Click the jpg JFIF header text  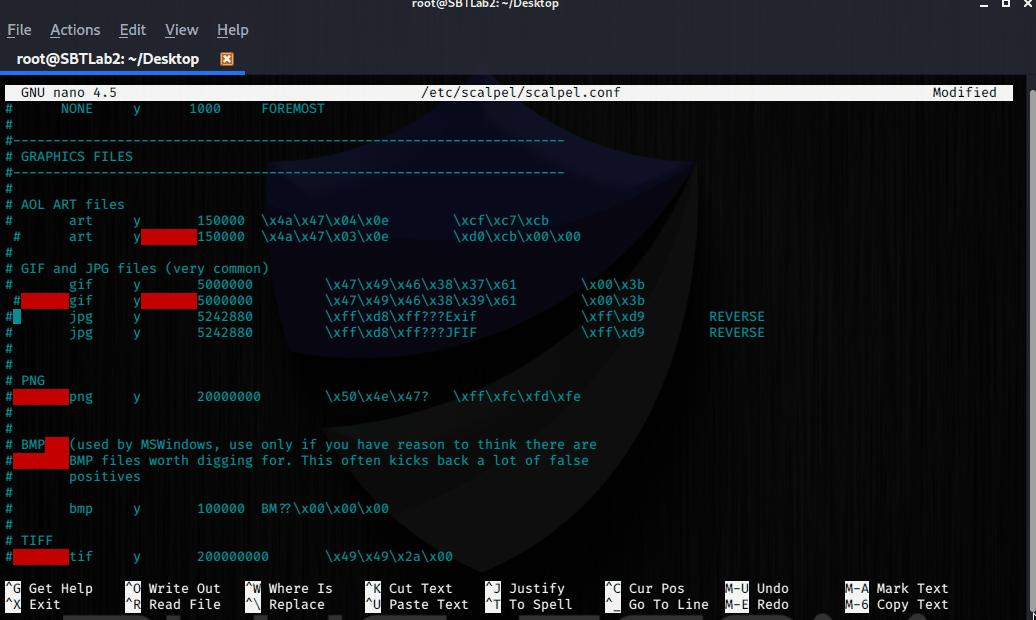pos(400,332)
